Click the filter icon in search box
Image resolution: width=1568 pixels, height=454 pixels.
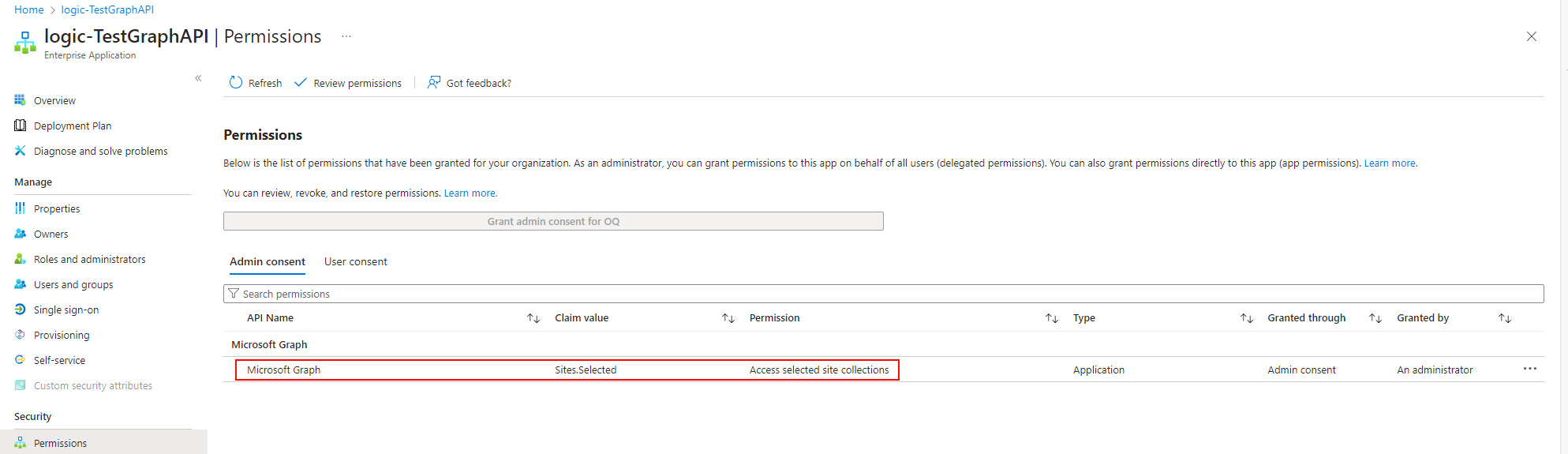pyautogui.click(x=234, y=294)
